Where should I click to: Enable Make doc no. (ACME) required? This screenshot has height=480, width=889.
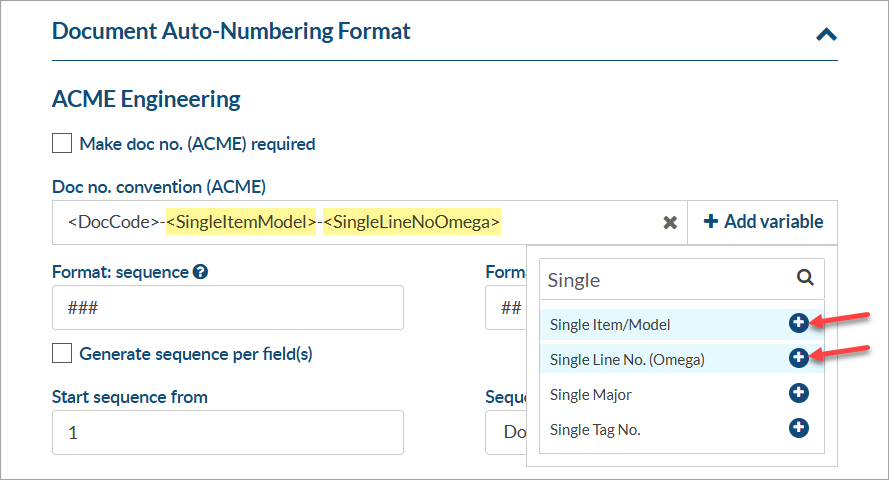[x=62, y=143]
